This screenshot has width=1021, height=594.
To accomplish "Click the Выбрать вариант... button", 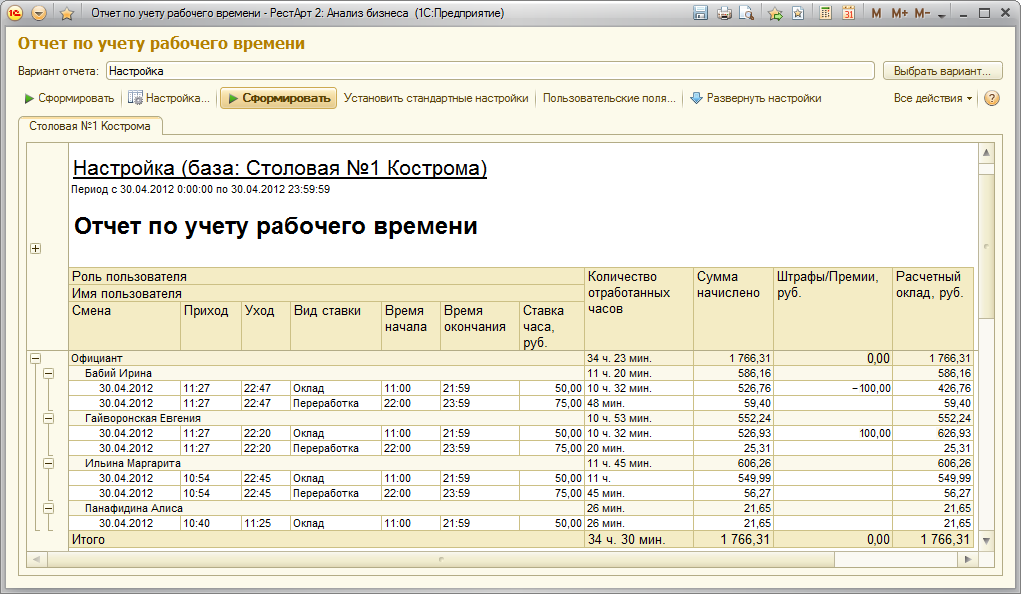I will click(942, 71).
